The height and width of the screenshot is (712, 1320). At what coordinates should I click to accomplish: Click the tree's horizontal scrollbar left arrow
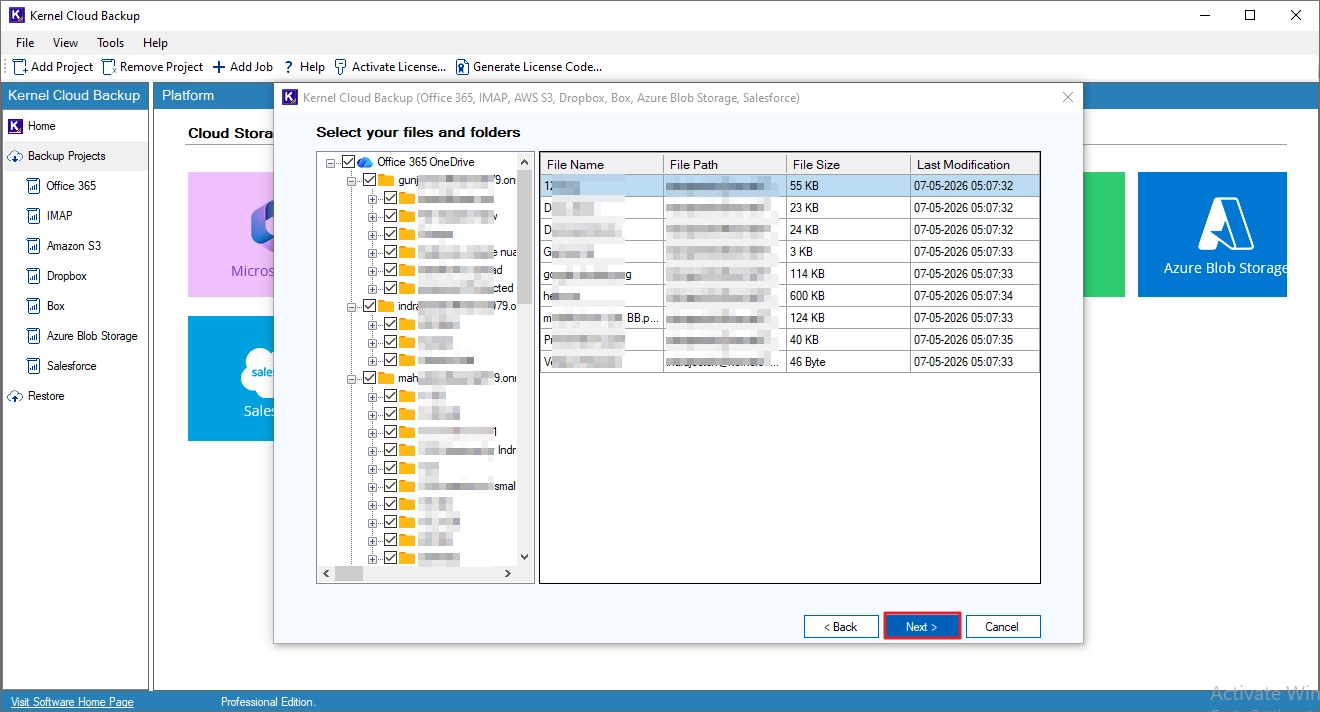(326, 574)
